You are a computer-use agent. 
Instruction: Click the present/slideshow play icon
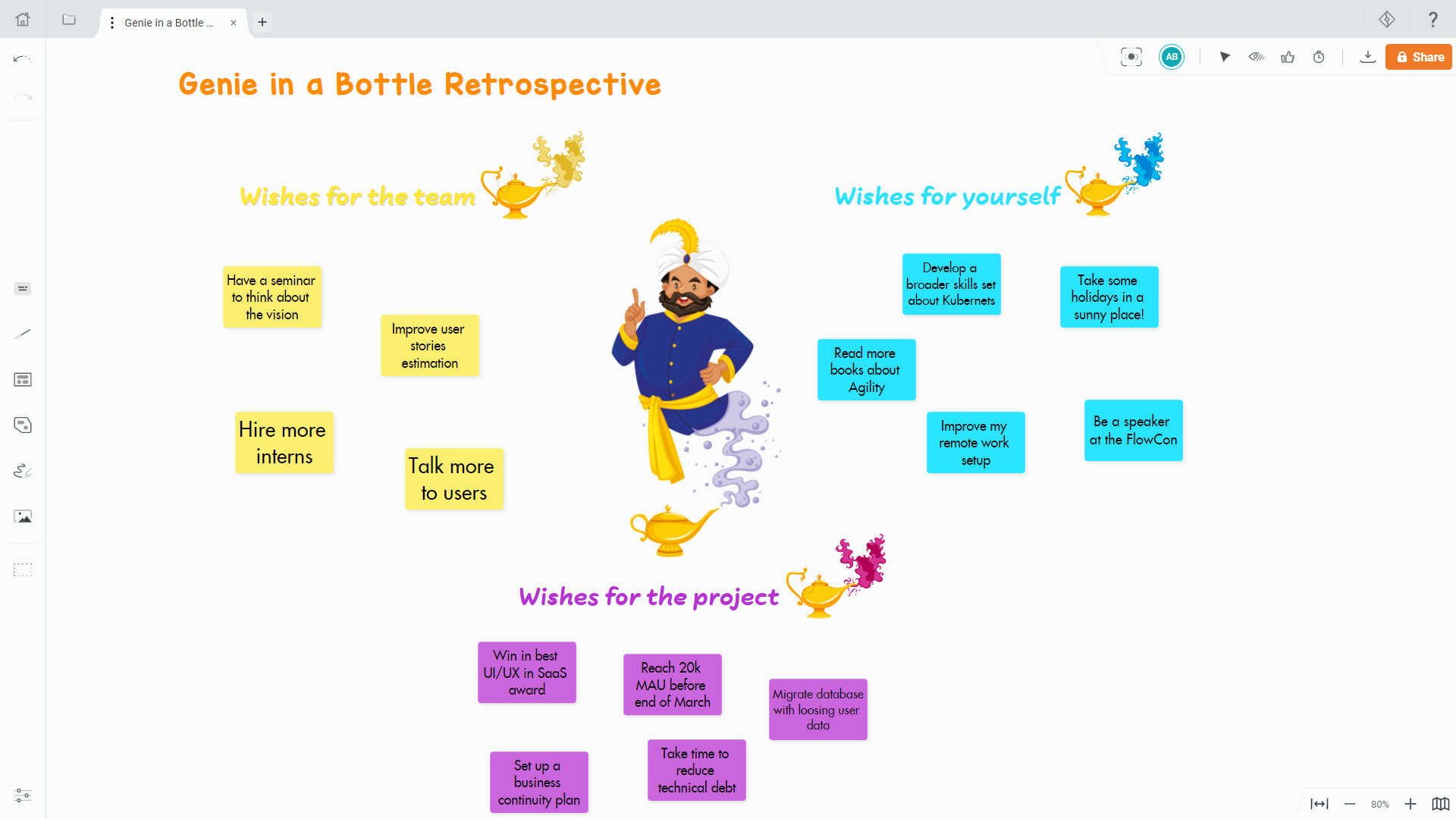[x=1225, y=57]
